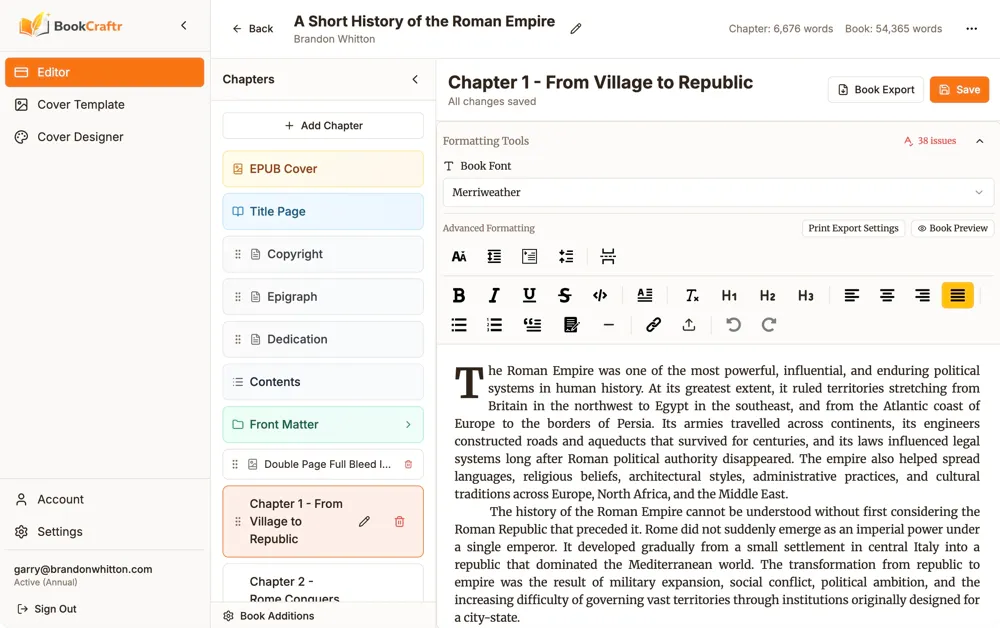Click Add Chapter
The height and width of the screenshot is (628, 1000).
323,126
